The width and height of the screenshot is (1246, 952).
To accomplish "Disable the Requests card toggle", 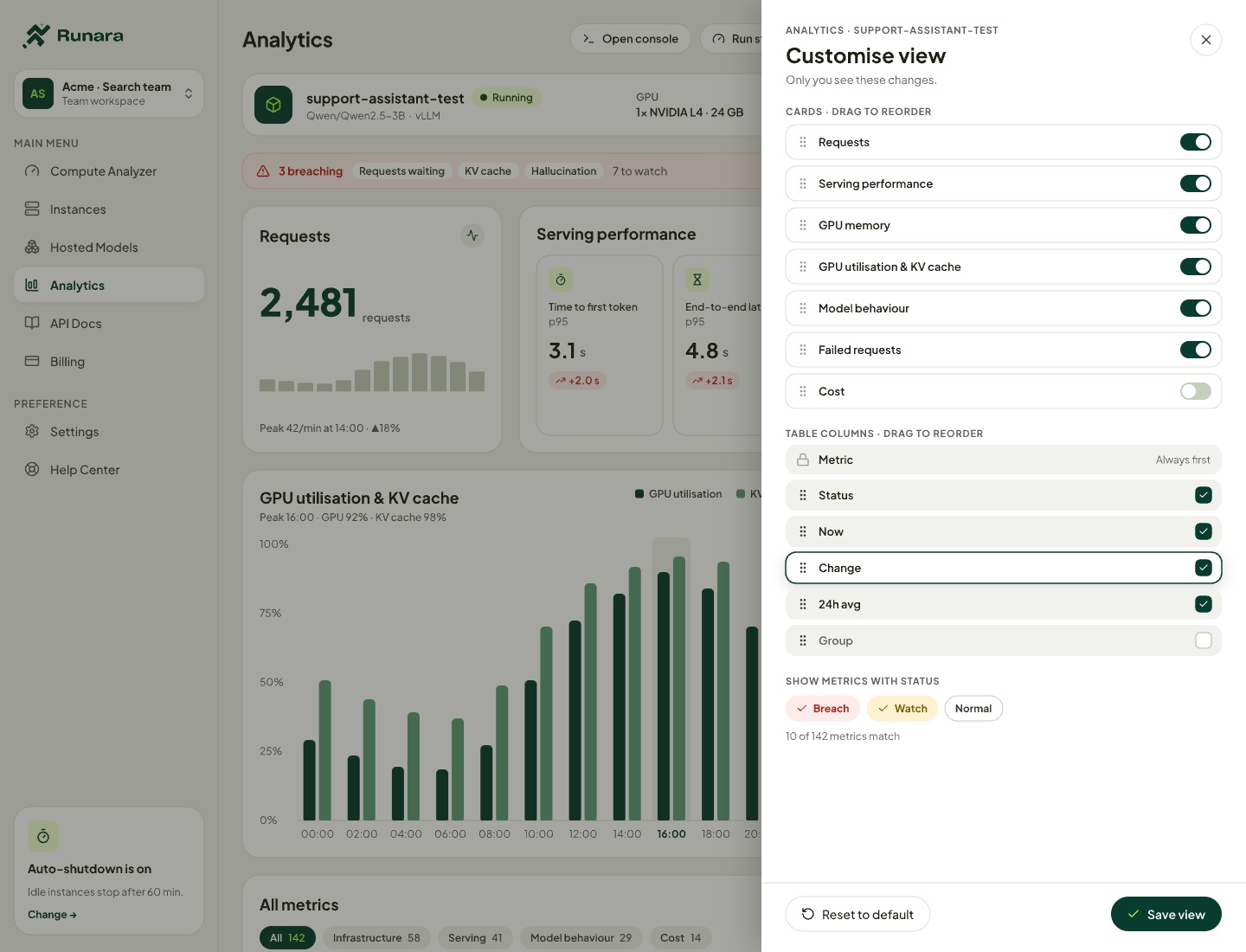I will [x=1196, y=142].
